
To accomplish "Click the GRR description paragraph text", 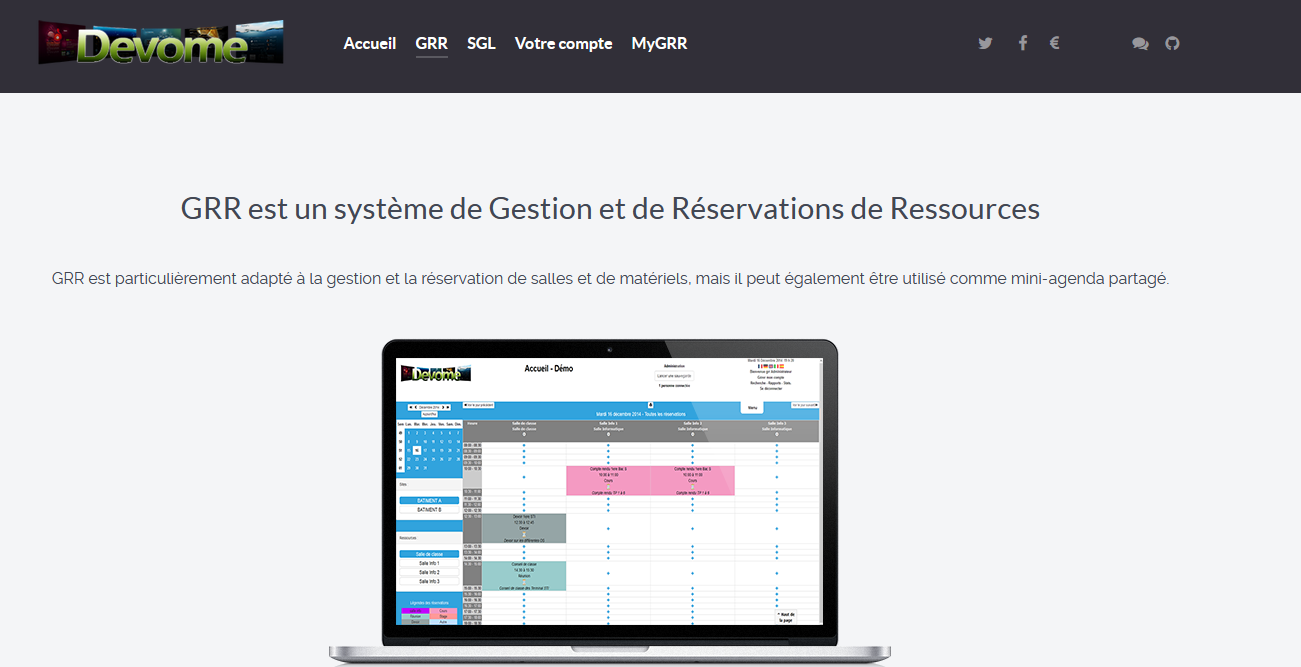I will click(610, 278).
